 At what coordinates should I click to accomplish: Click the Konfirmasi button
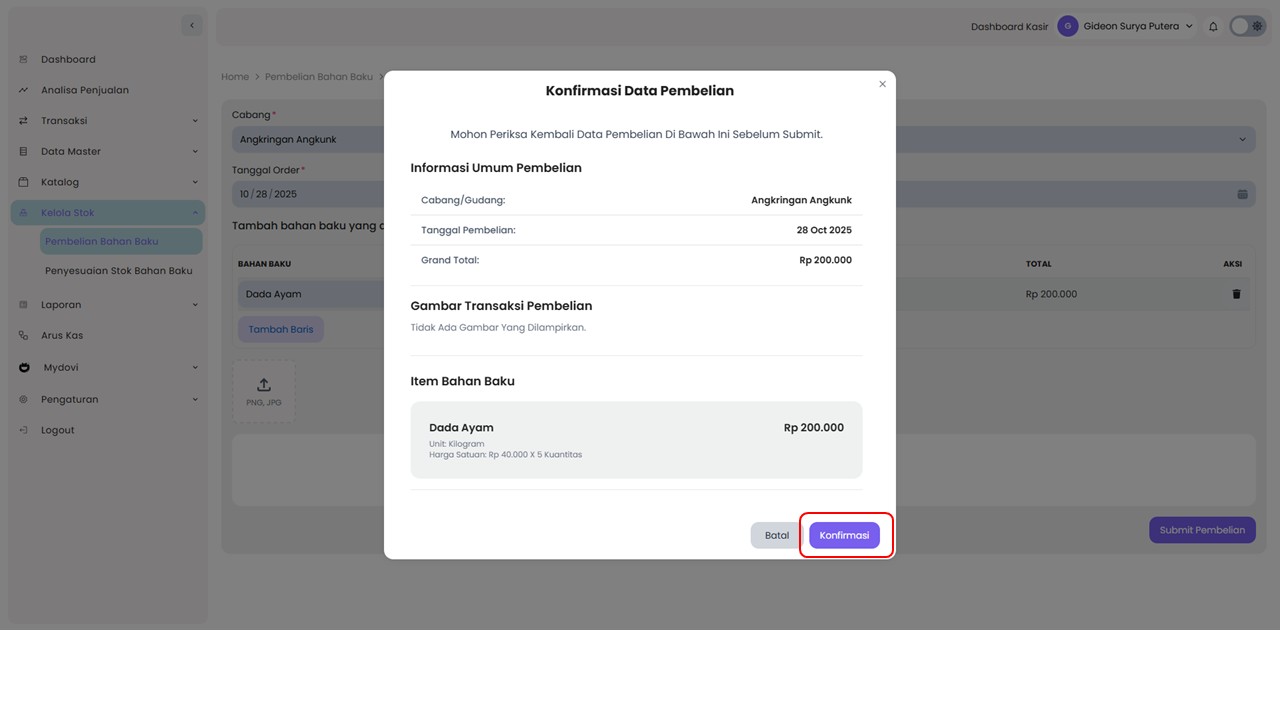(x=844, y=535)
